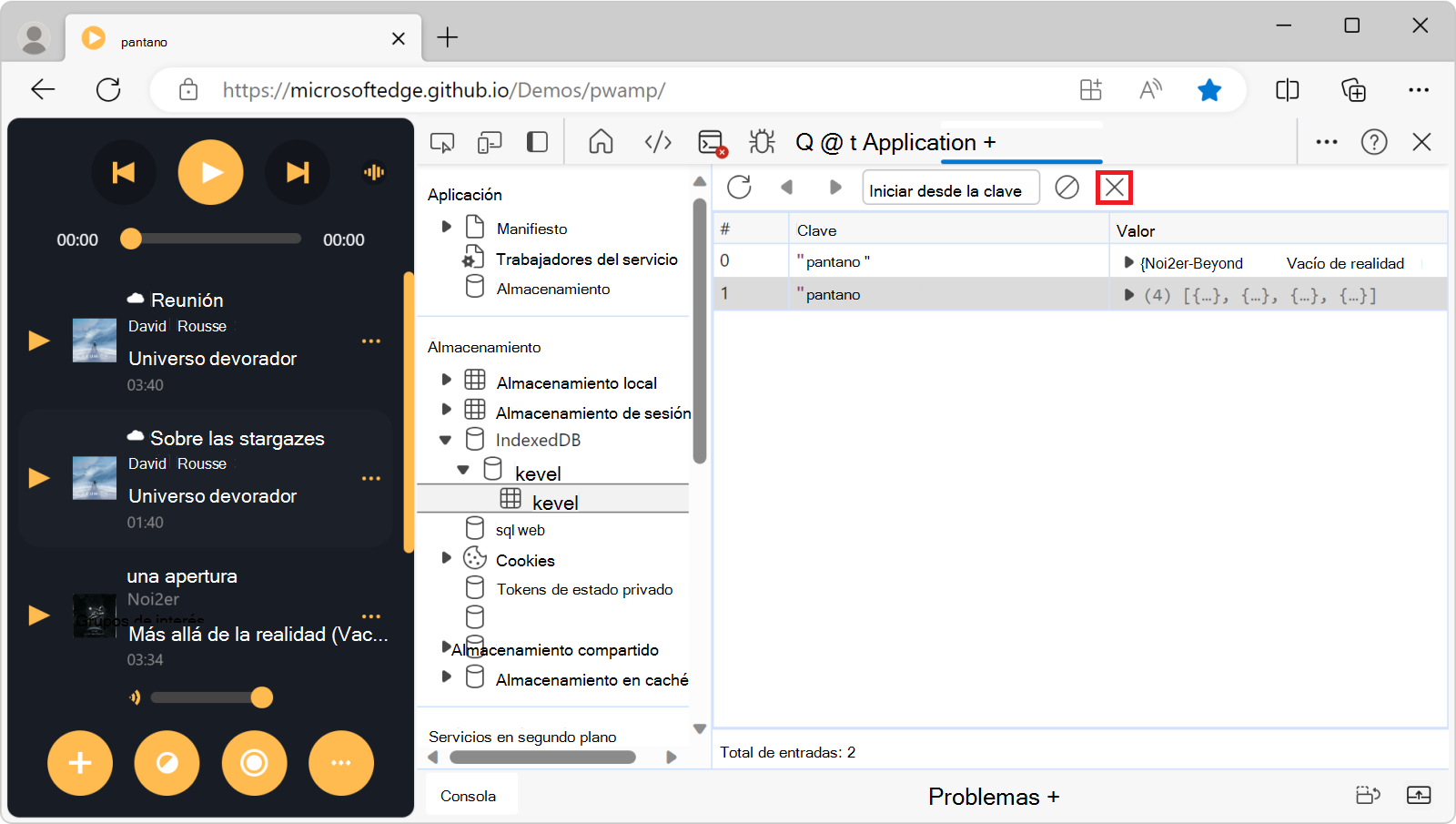
Task: Click the orange record button
Action: click(x=254, y=763)
